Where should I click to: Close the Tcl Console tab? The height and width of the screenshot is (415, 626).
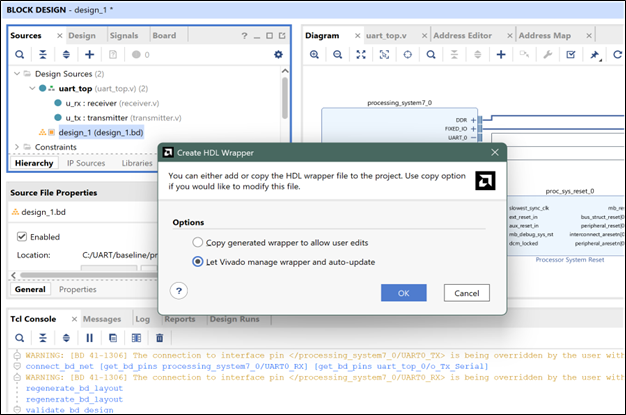coord(74,319)
